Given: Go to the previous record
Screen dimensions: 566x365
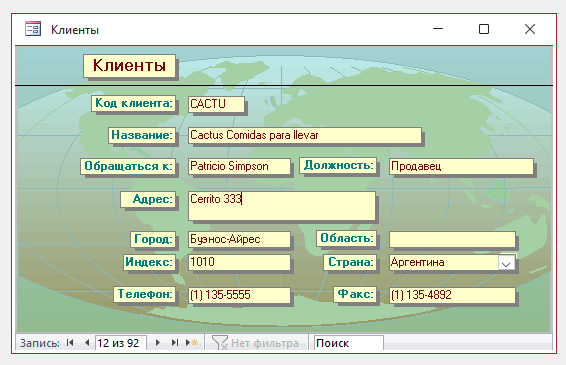Looking at the screenshot, I should (87, 343).
